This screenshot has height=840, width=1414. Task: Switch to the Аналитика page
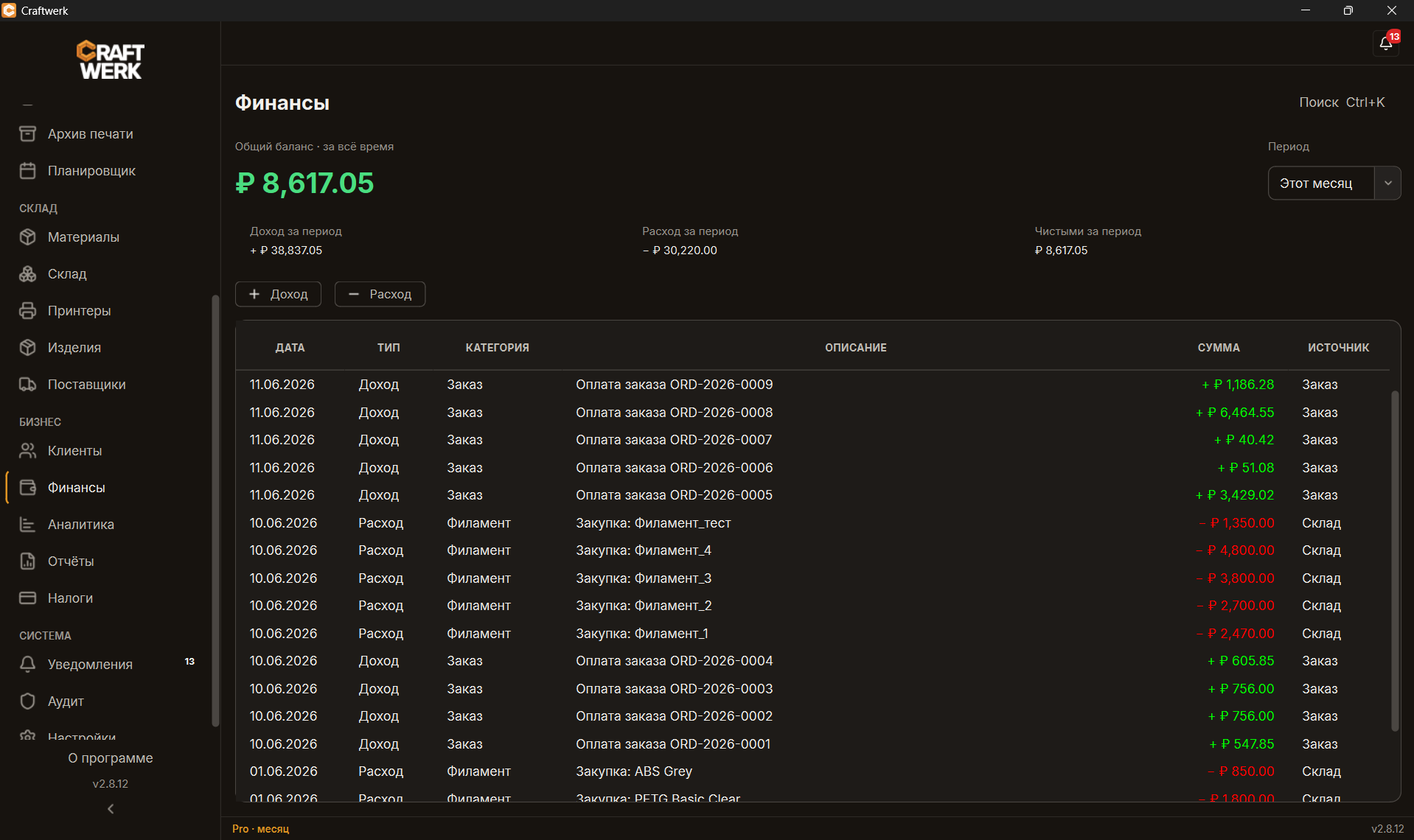click(107, 524)
